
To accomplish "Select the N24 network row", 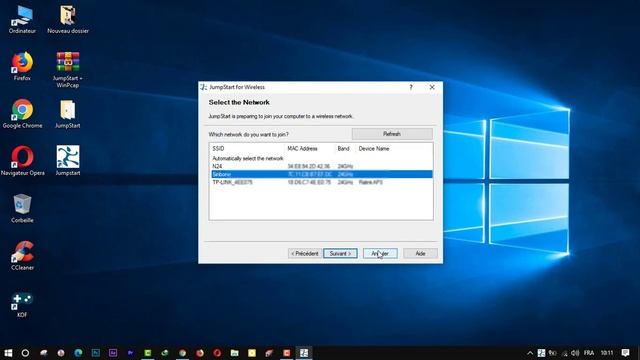I will (x=322, y=167).
